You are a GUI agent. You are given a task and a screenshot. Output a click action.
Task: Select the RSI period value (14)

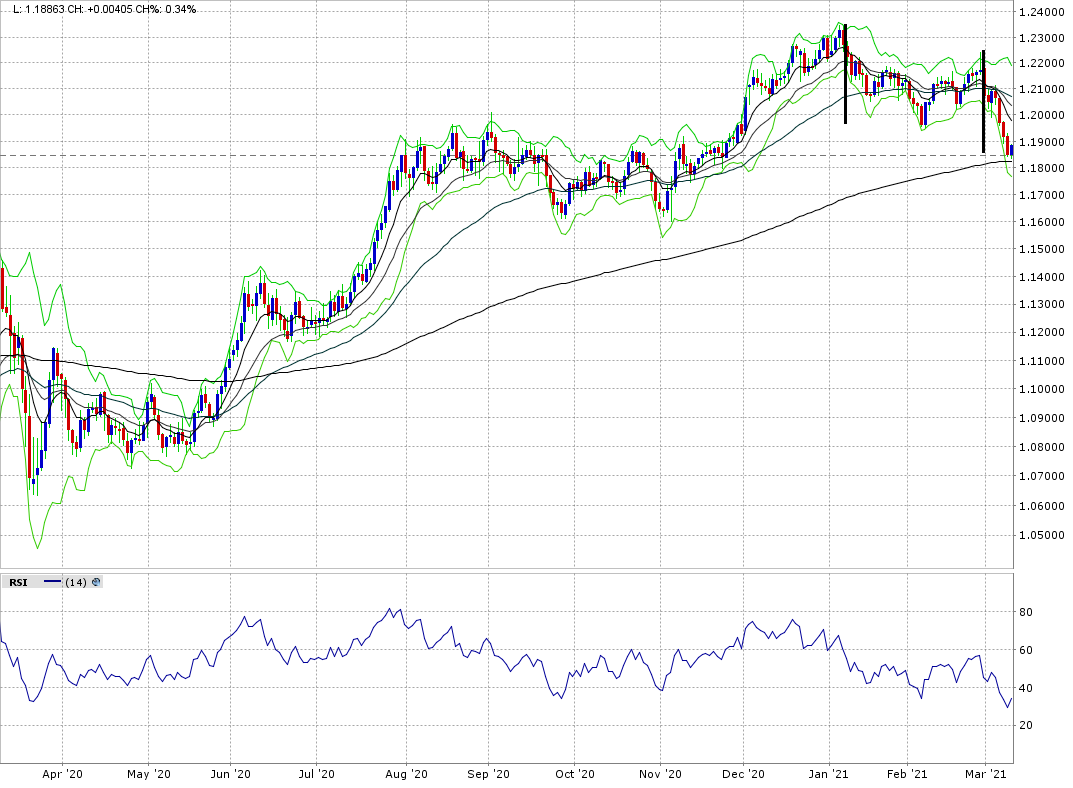coord(76,582)
